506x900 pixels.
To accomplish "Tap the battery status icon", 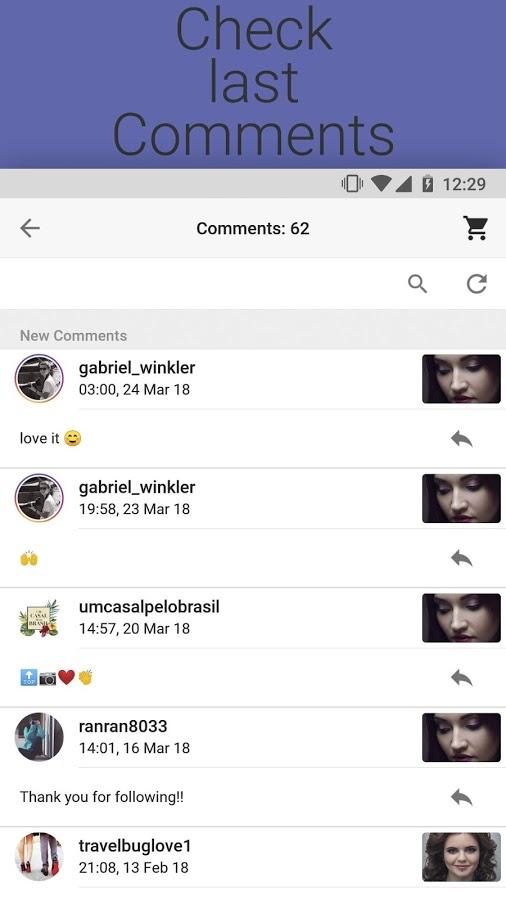I will click(427, 184).
